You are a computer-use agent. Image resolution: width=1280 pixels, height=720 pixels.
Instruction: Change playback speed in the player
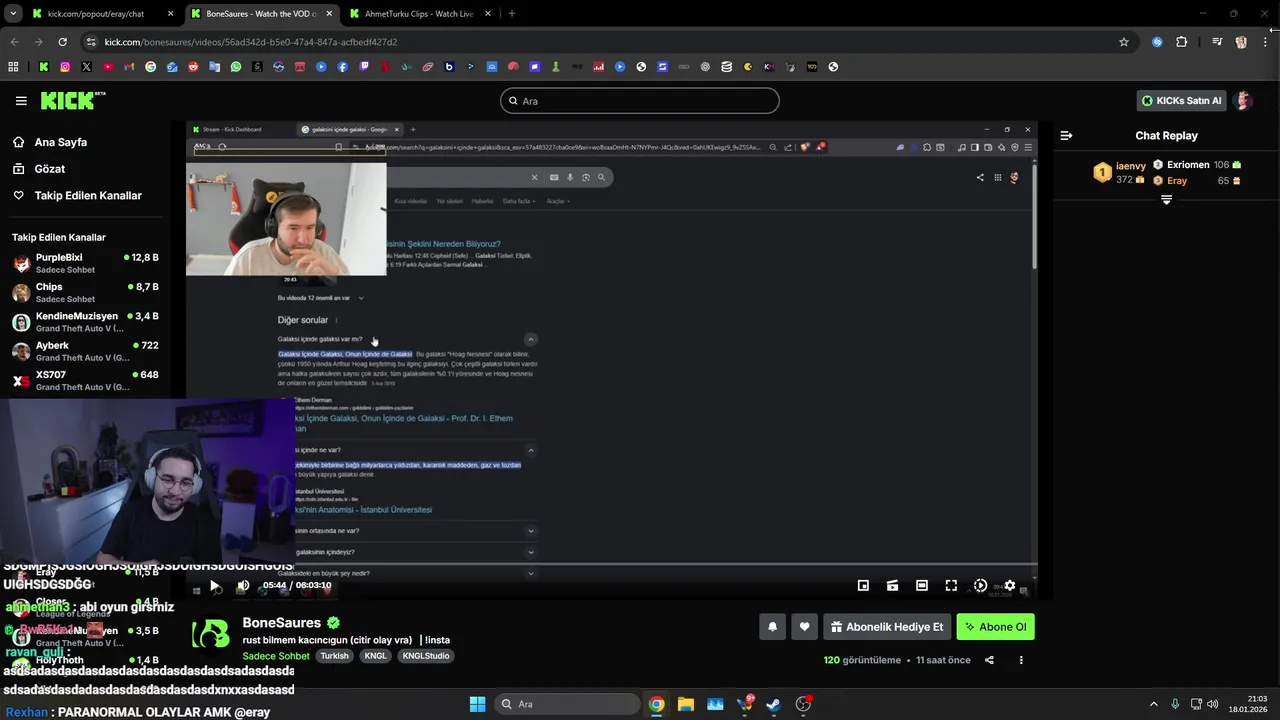pyautogui.click(x=981, y=585)
